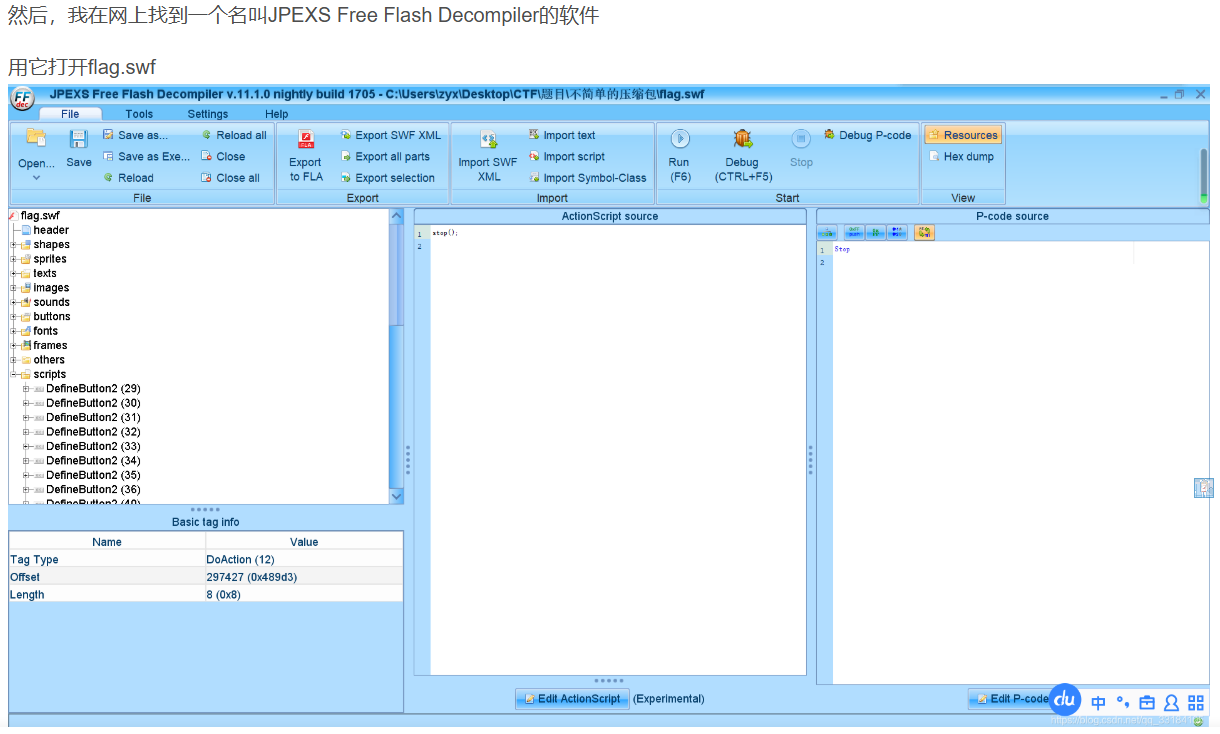Collapse the scripts folder
The width and height of the screenshot is (1220, 734).
(14, 374)
